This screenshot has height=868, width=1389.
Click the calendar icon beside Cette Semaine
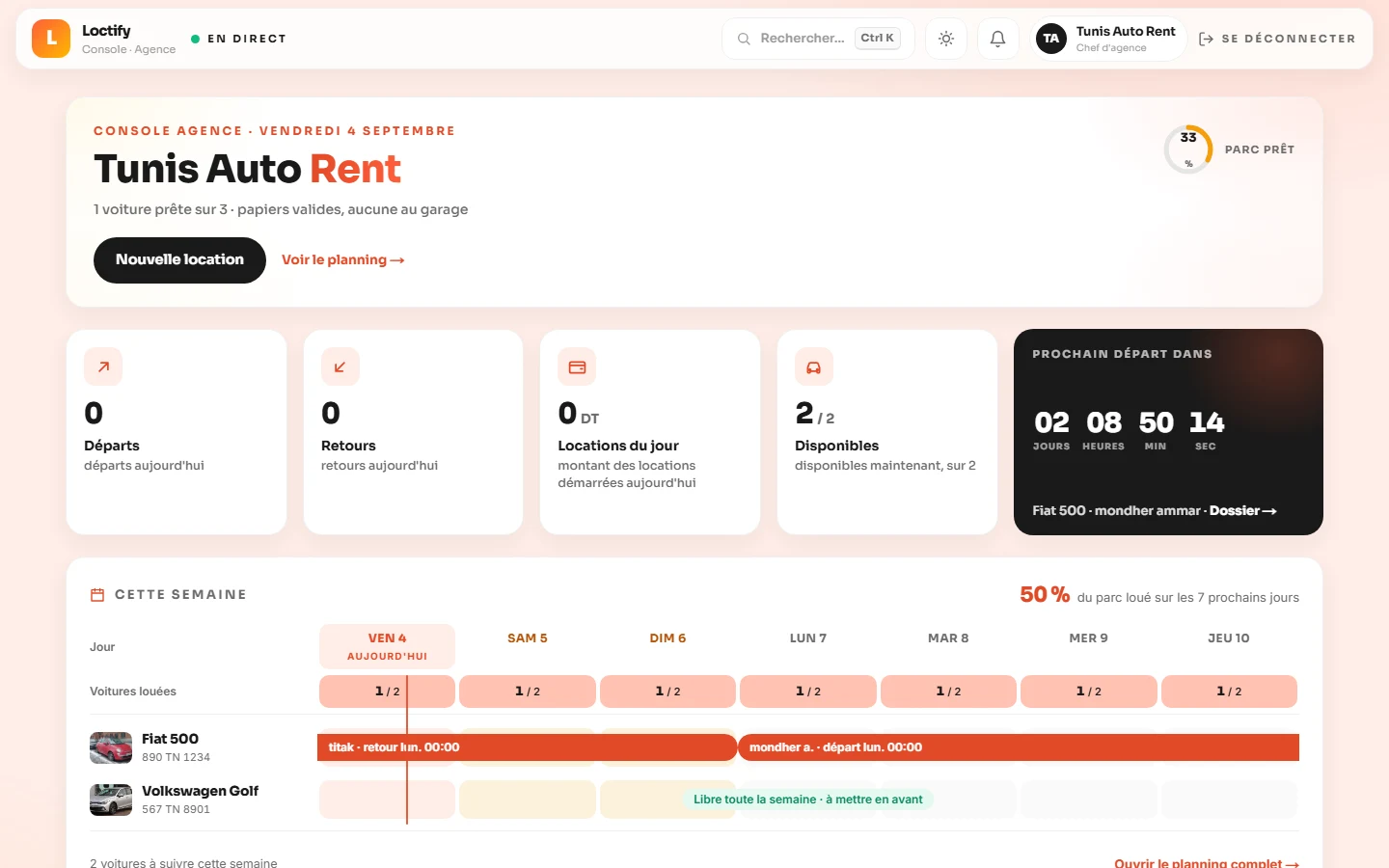(97, 595)
